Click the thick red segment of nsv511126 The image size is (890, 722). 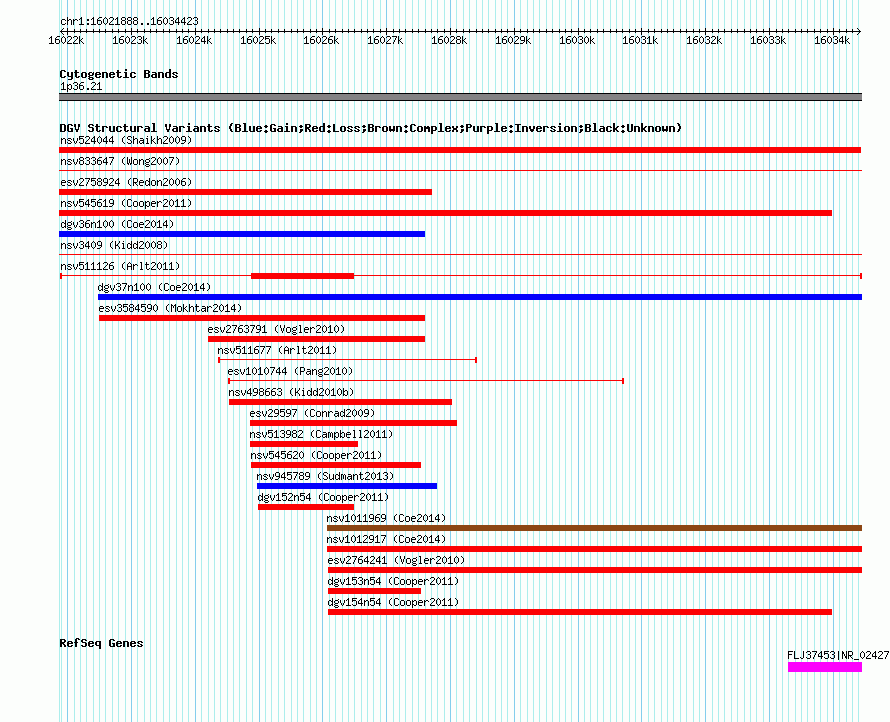303,276
